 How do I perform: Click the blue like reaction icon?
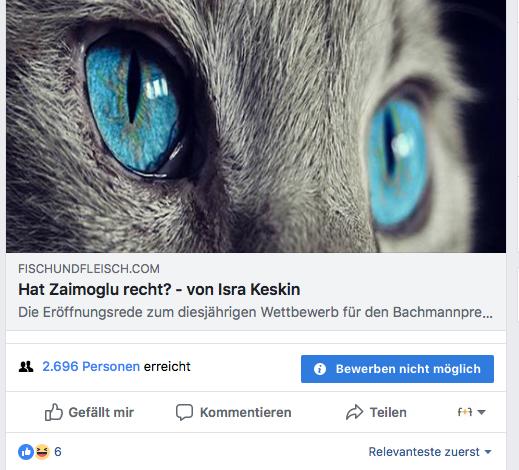(26, 452)
